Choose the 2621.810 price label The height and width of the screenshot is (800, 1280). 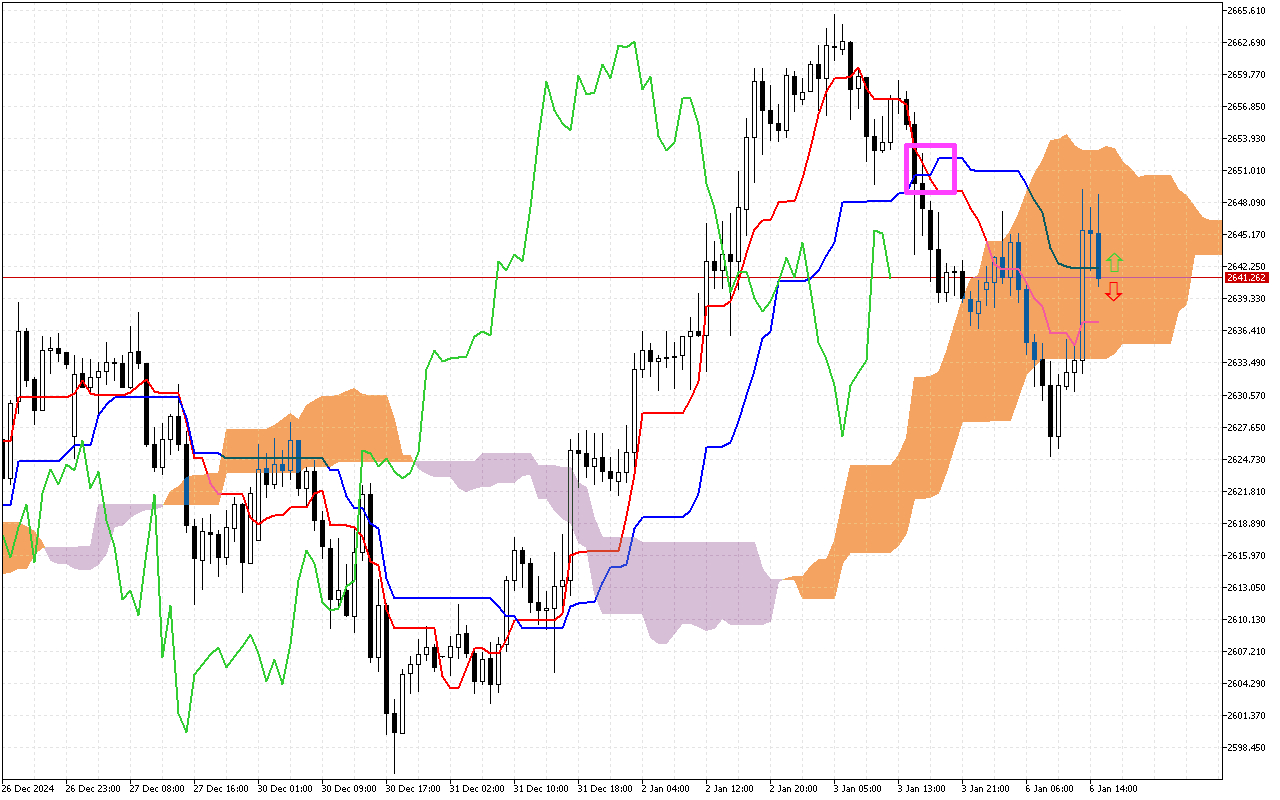pyautogui.click(x=1245, y=492)
